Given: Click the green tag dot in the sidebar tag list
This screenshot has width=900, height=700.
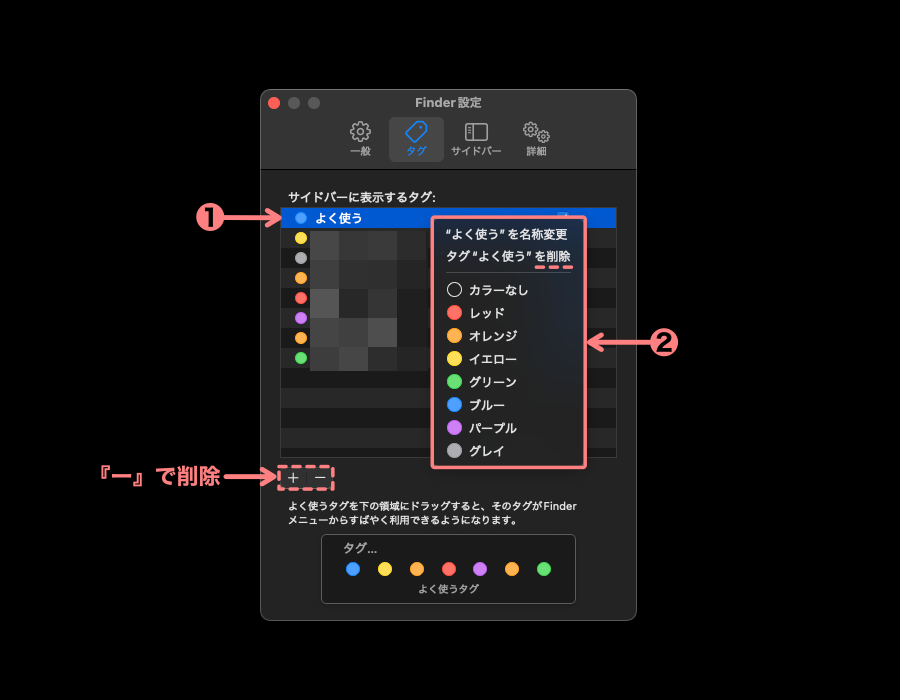Looking at the screenshot, I should click(x=301, y=358).
